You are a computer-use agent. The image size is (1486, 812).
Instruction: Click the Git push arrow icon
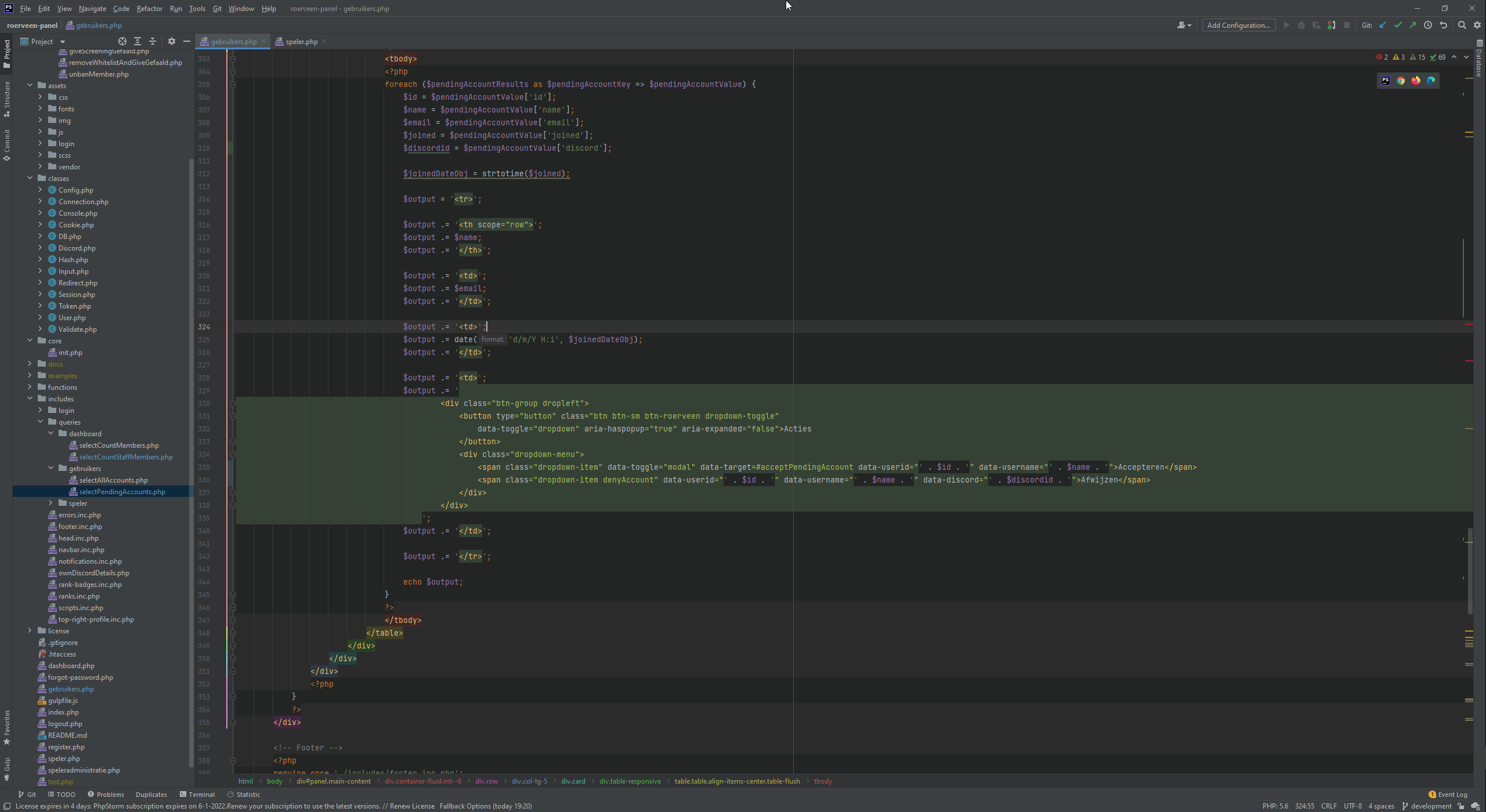(1413, 25)
